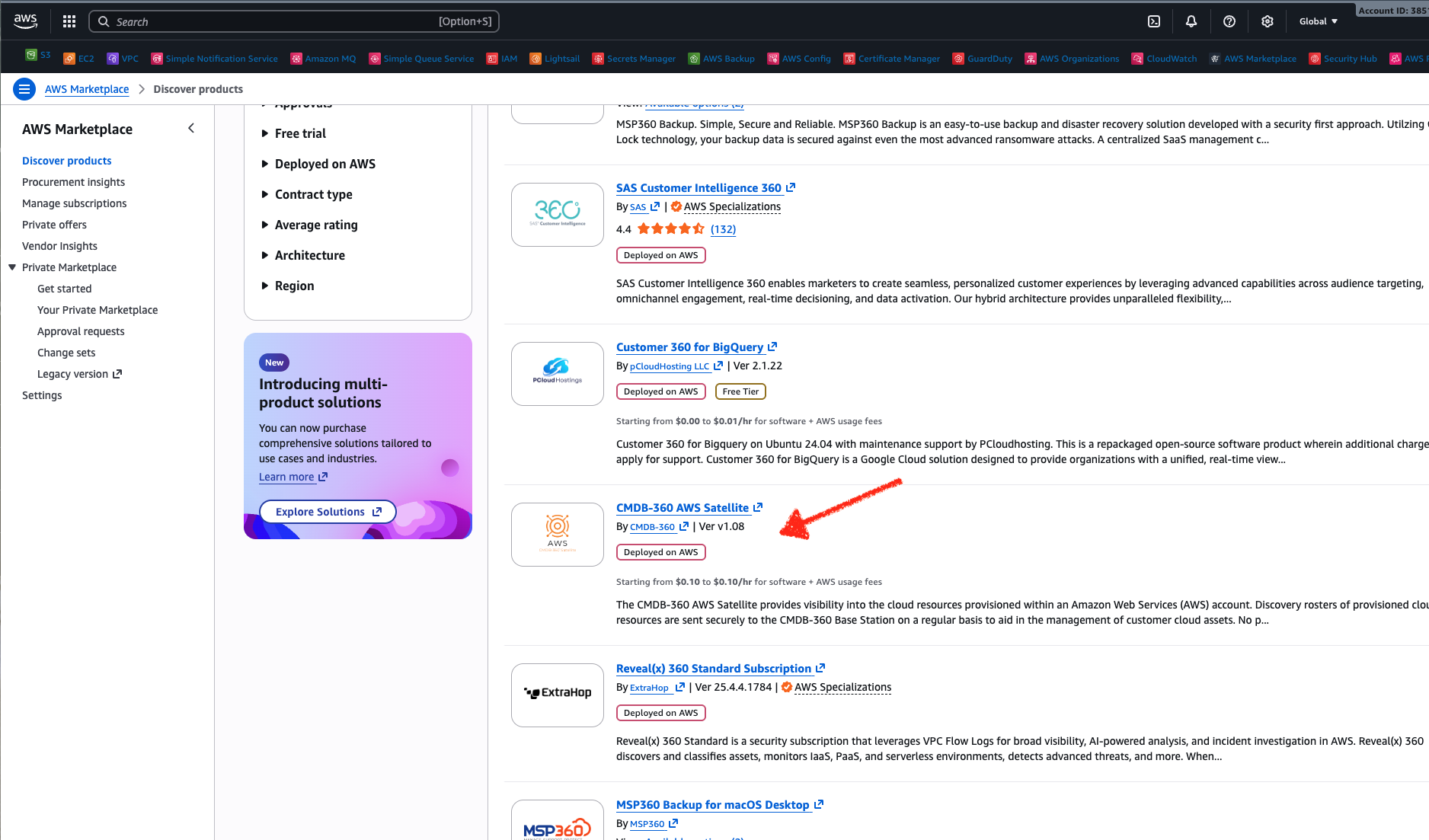Open the notifications bell
The image size is (1429, 840).
point(1191,21)
